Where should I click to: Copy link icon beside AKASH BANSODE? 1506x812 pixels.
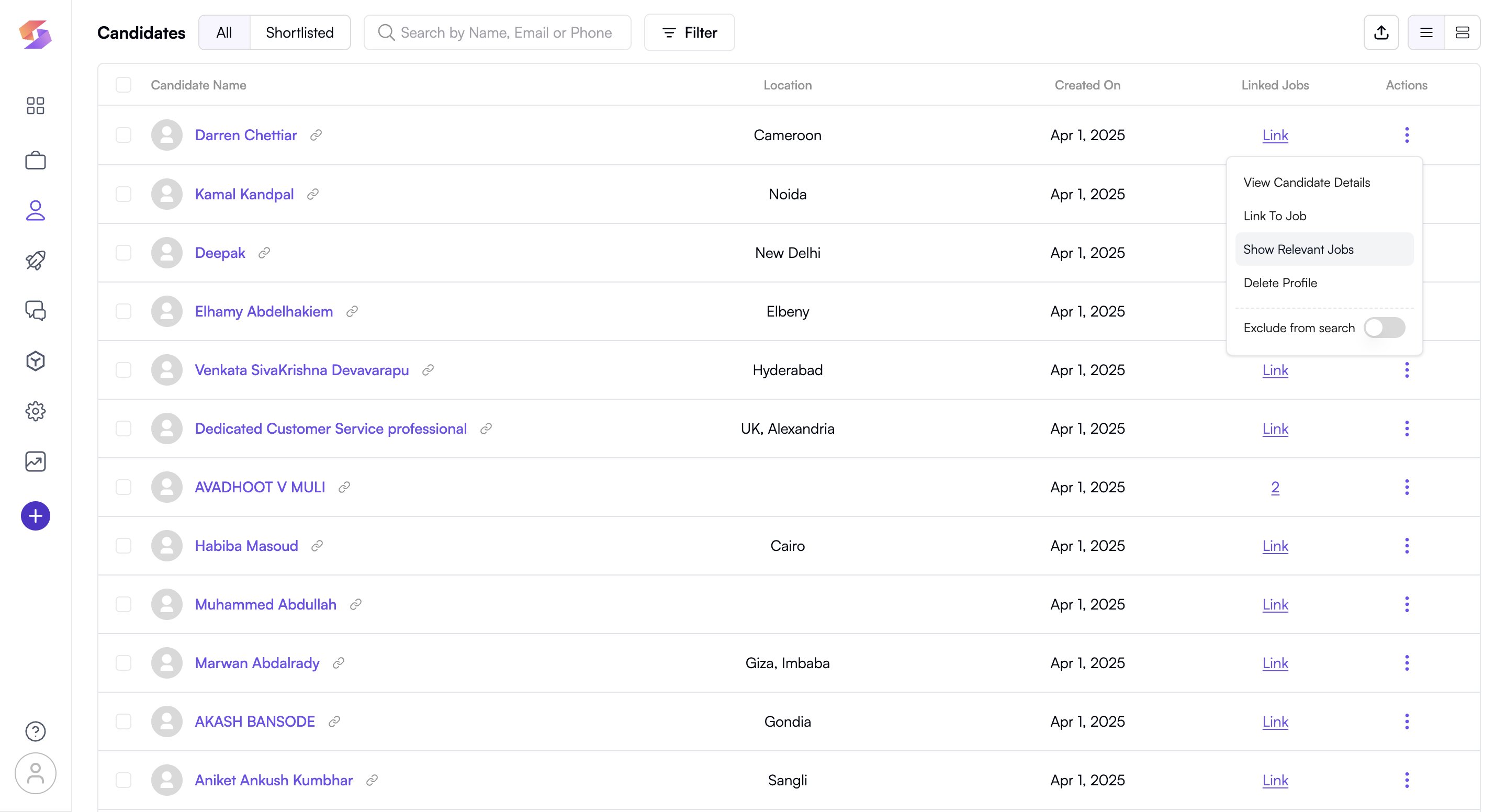pyautogui.click(x=334, y=721)
